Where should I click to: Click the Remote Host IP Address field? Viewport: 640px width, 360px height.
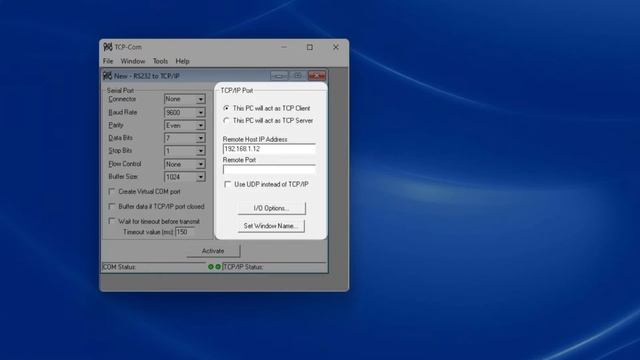269,149
